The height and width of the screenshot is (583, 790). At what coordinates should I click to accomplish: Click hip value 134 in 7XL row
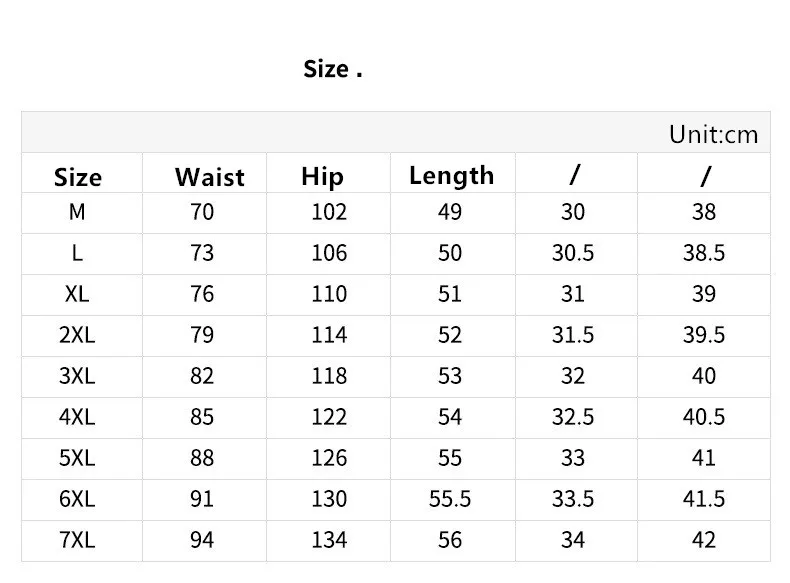[x=329, y=540]
